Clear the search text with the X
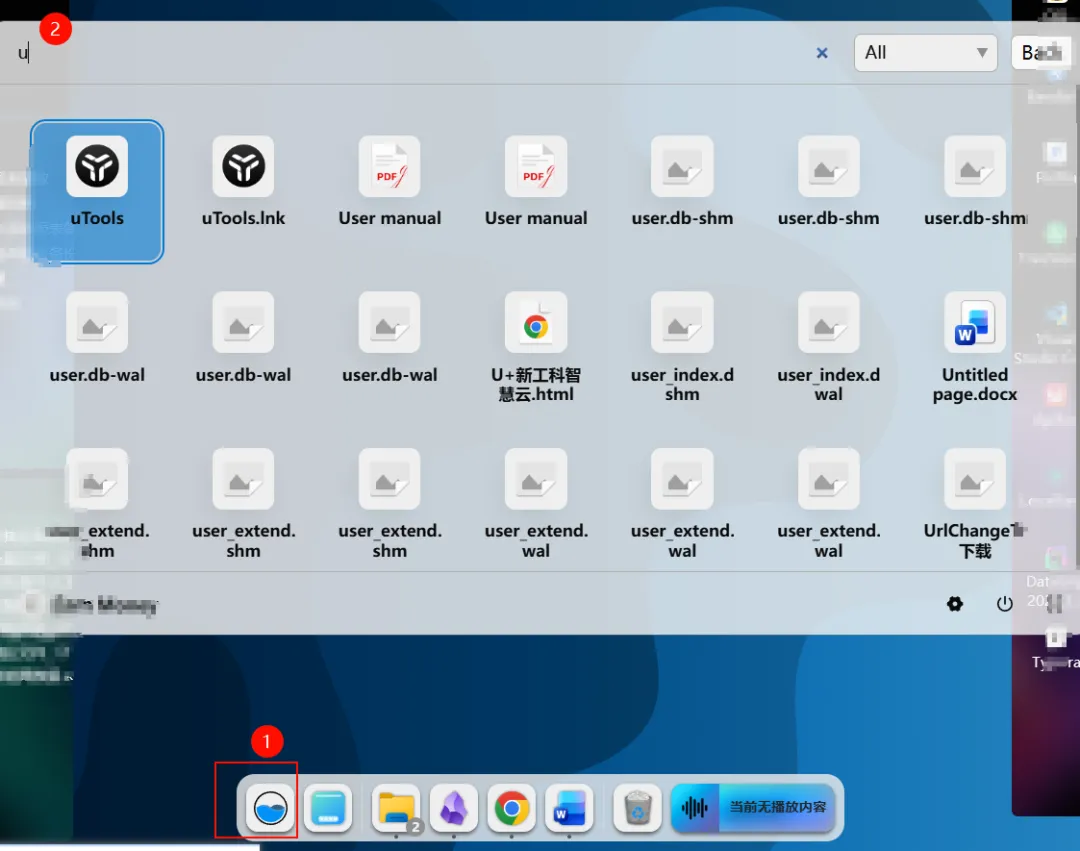The height and width of the screenshot is (851, 1080). click(822, 53)
